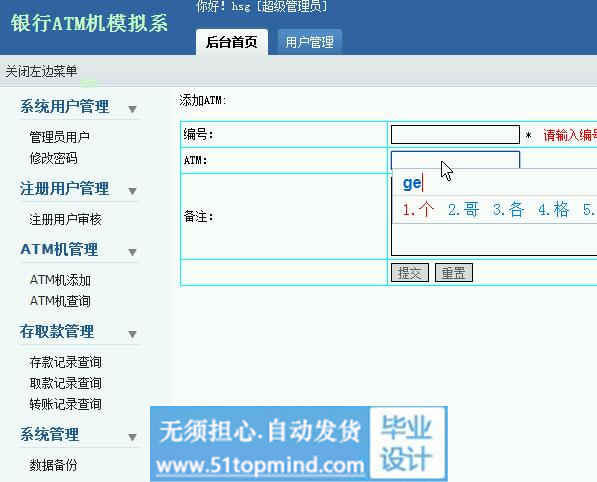597x482 pixels.
Task: Click the 重置 reset button
Action: (453, 273)
